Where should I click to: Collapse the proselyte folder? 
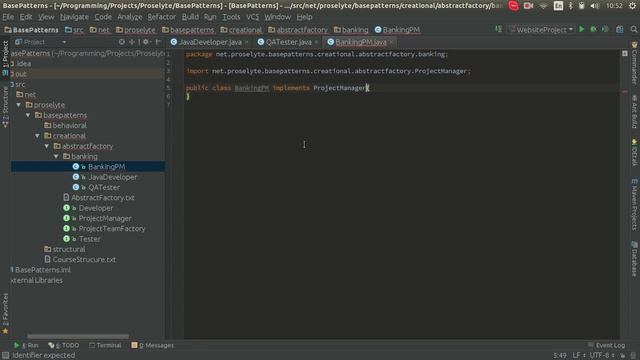click(x=19, y=105)
